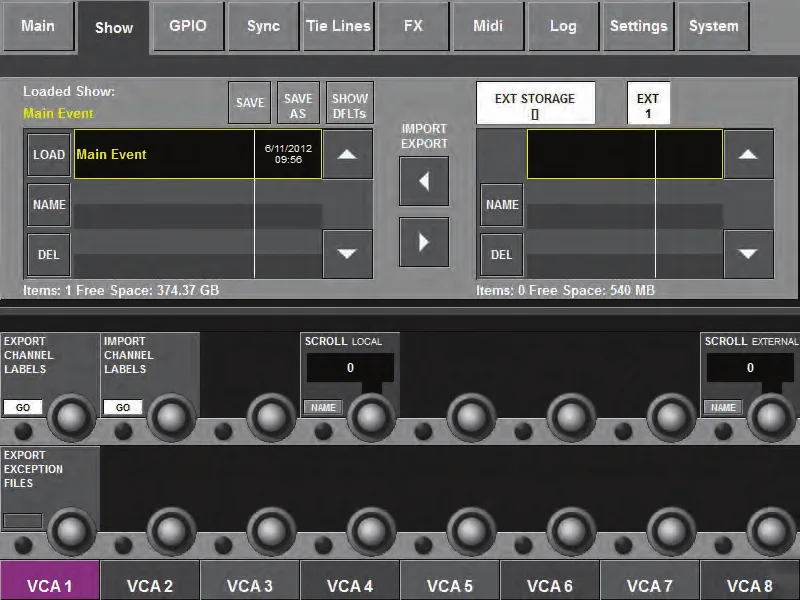Select VCA 1

pyautogui.click(x=49, y=580)
